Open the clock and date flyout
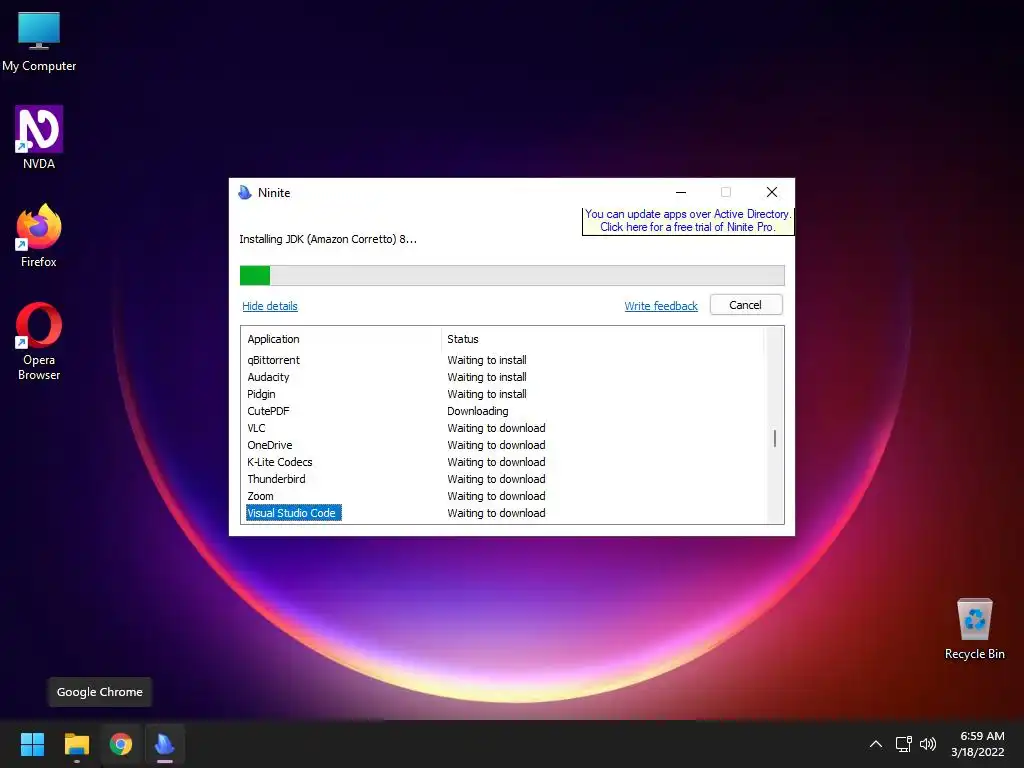Screen dimensions: 1024x768 978,744
